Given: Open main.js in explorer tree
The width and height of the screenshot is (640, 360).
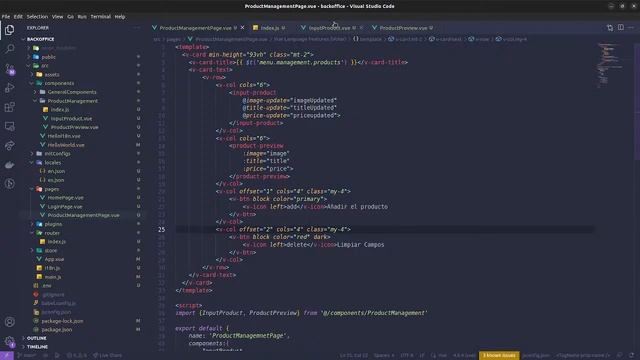Looking at the screenshot, I should click(53, 277).
